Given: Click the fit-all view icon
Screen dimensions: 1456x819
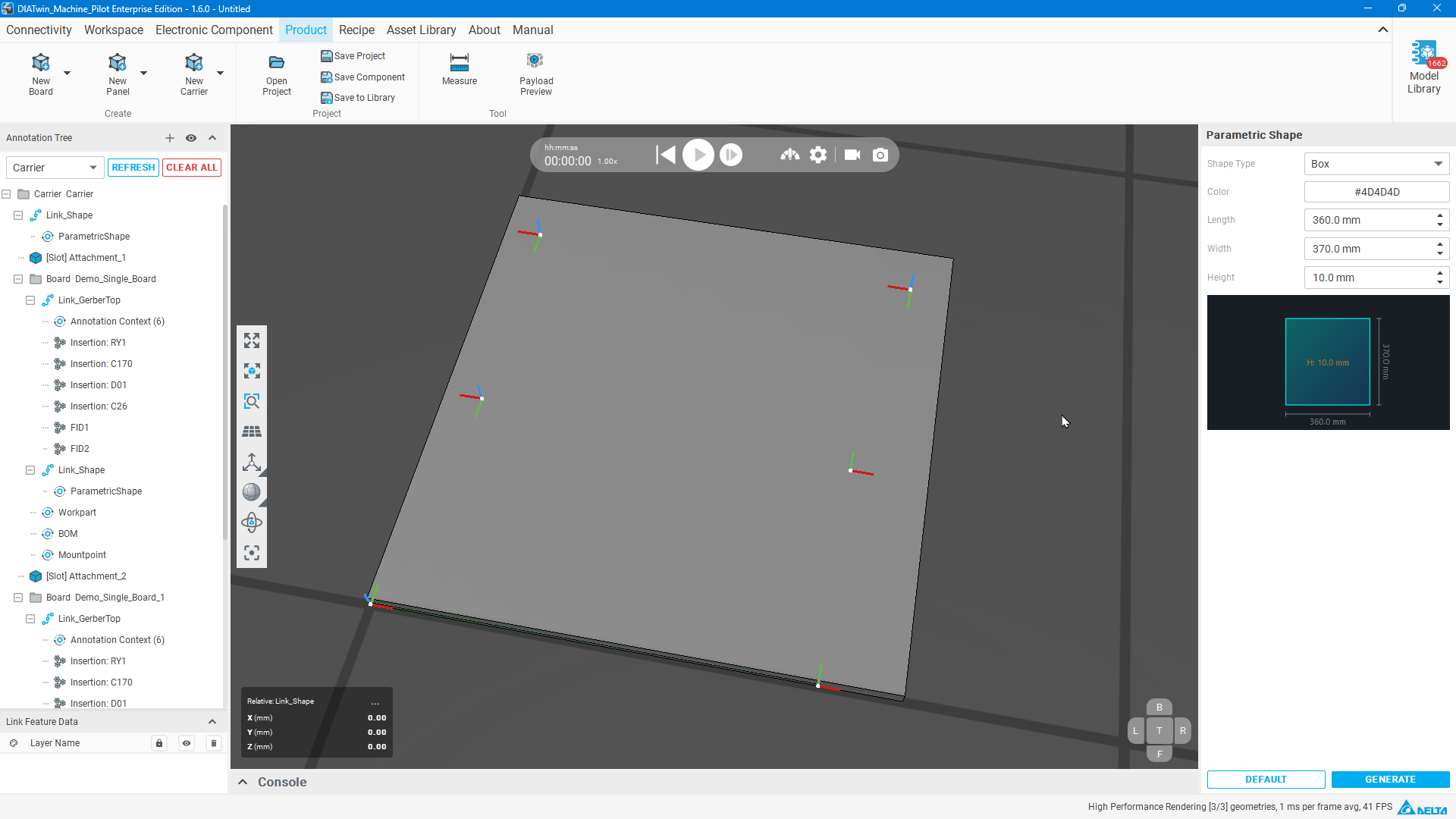Looking at the screenshot, I should point(252,340).
